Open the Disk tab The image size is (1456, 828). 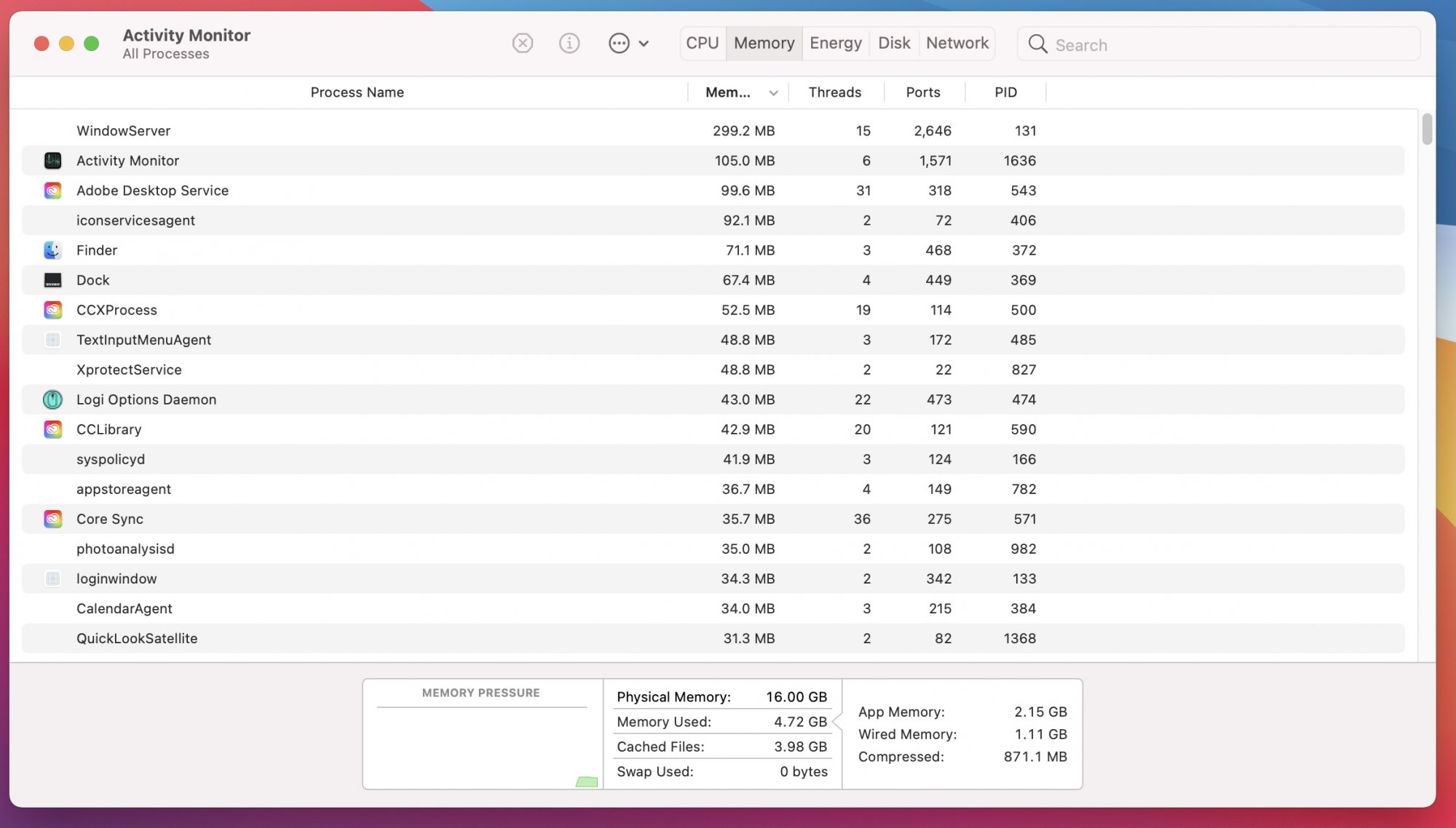(893, 43)
